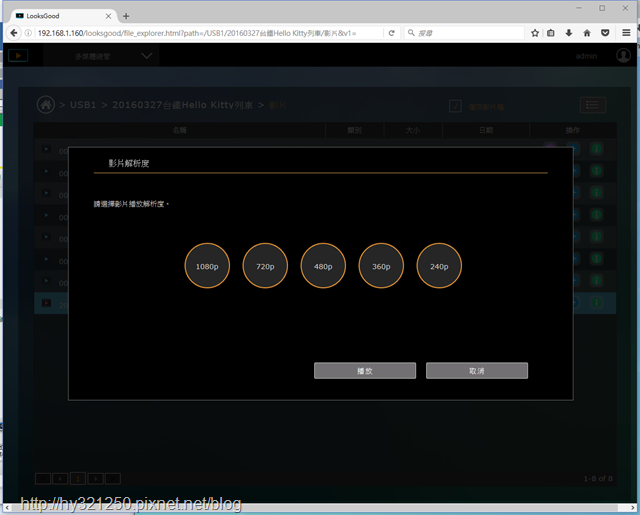Open the downloads arrow icon
This screenshot has width=640, height=515.
pyautogui.click(x=569, y=33)
